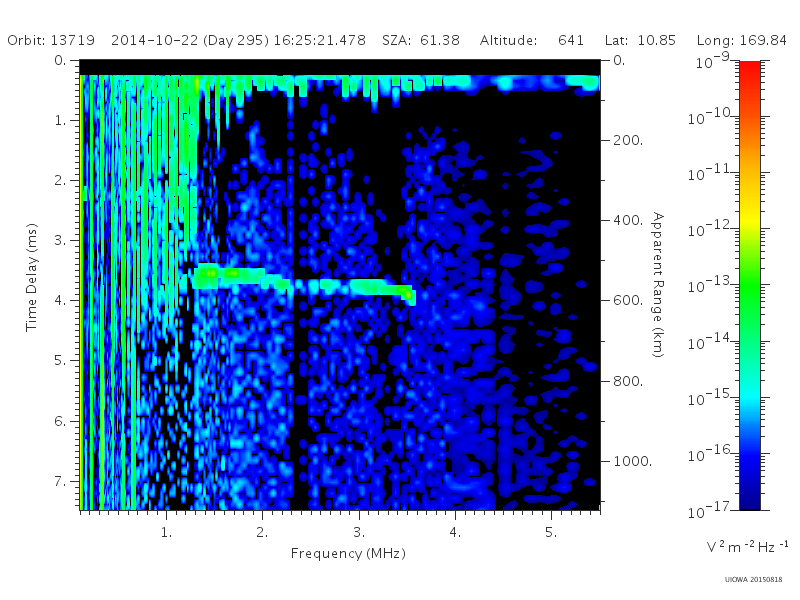Click the 'V² m⁻² Hz⁻¹' units label
Image resolution: width=800 pixels, height=600 pixels.
(747, 546)
